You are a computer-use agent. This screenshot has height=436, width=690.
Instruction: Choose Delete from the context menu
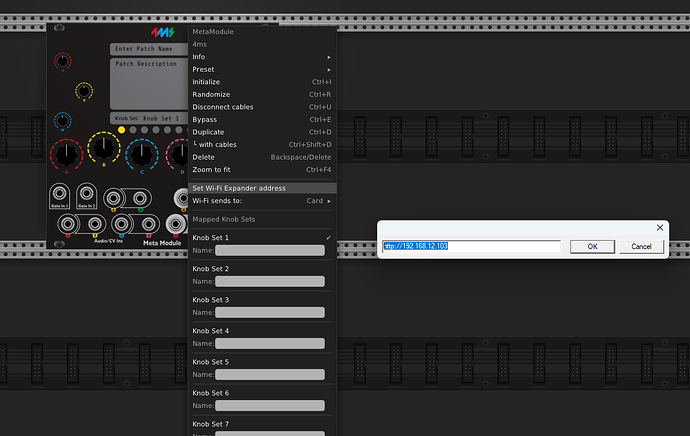(x=262, y=157)
